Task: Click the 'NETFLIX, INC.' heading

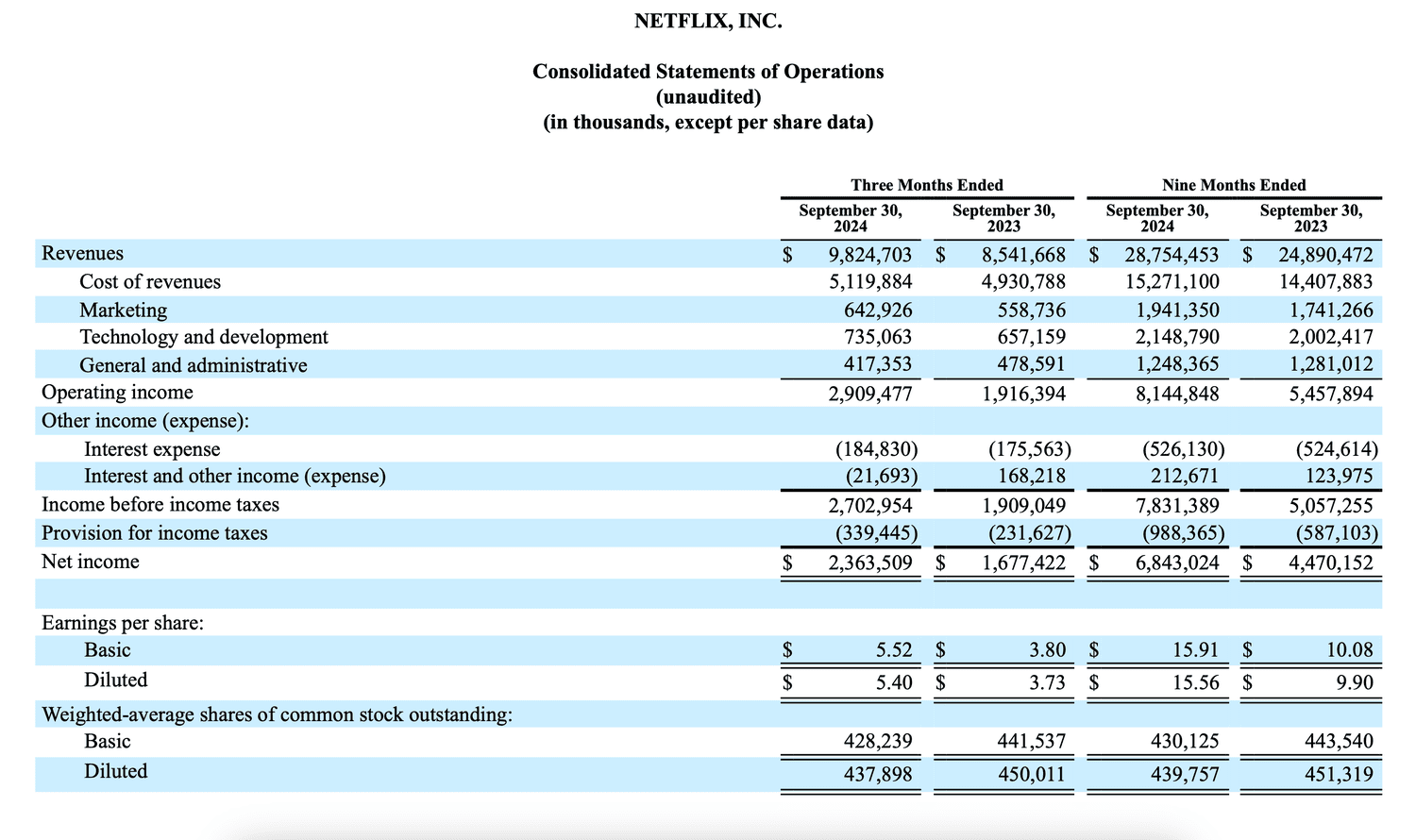Action: tap(708, 21)
